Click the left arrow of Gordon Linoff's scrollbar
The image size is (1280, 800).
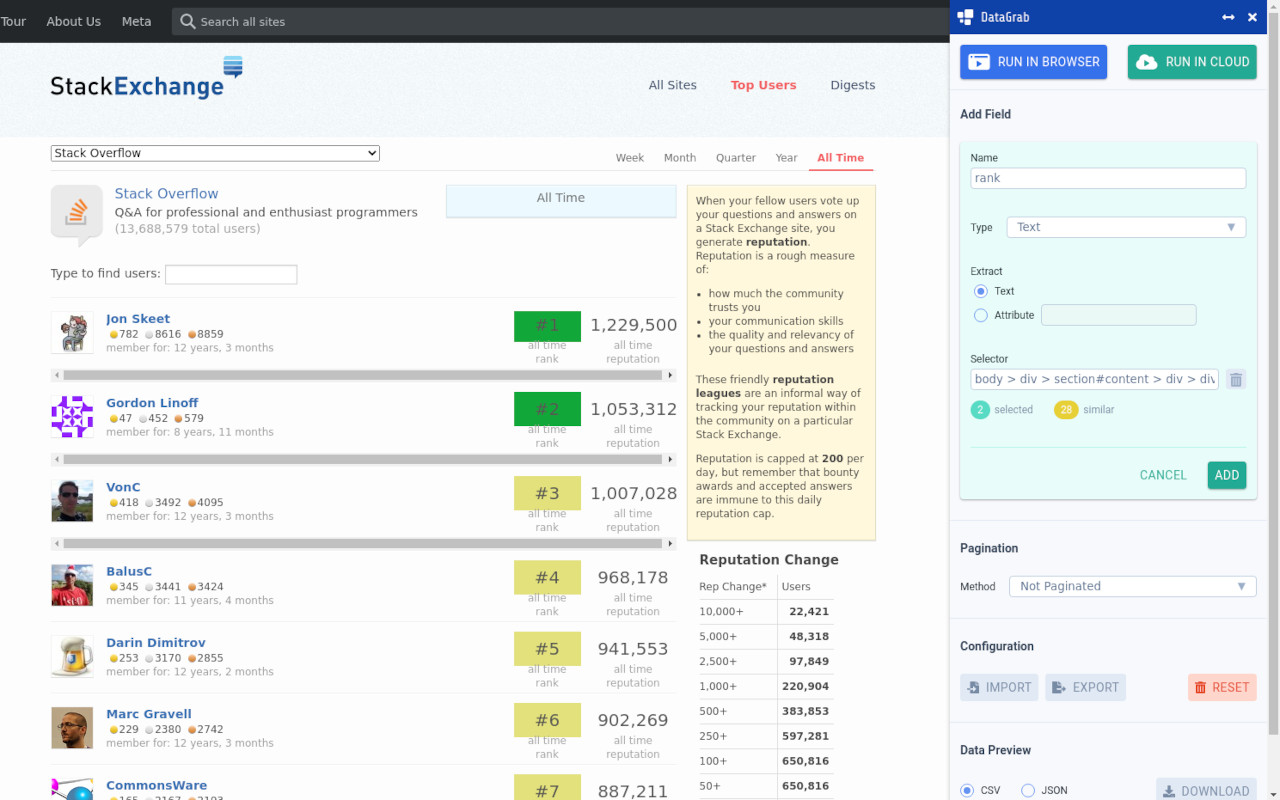56,459
